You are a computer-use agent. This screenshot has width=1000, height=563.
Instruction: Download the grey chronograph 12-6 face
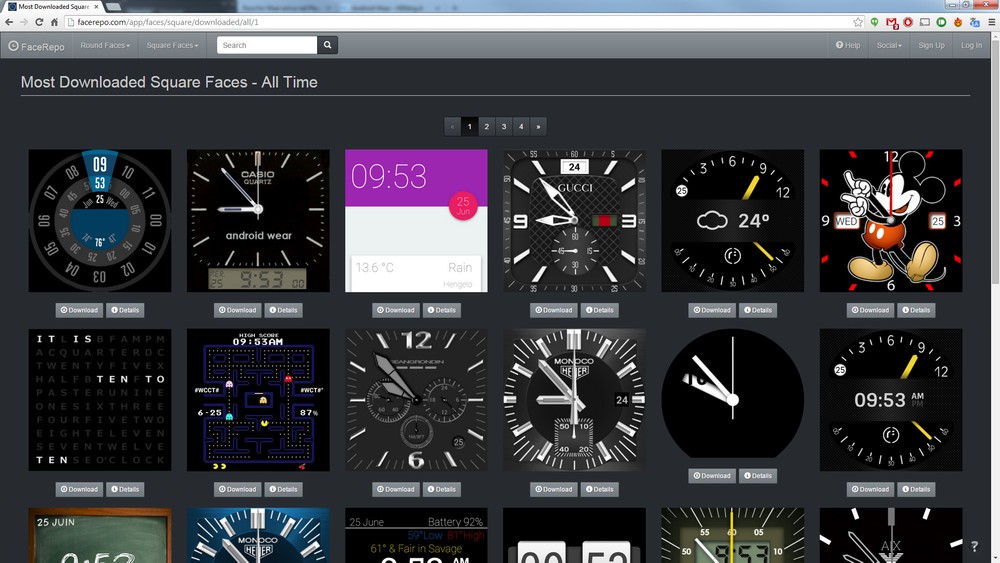pos(396,489)
